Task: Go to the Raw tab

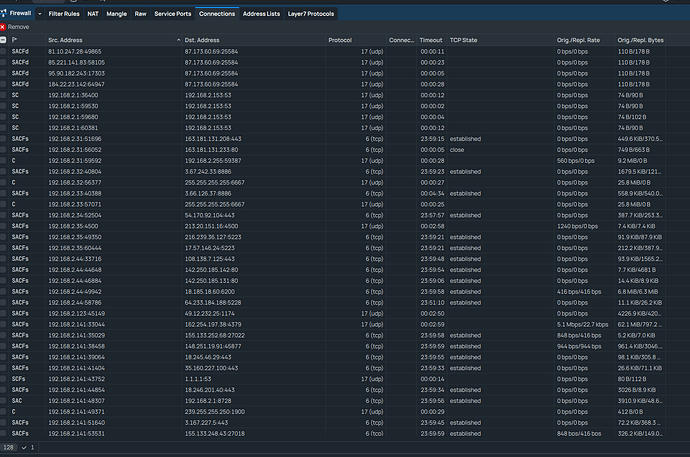Action: 140,14
